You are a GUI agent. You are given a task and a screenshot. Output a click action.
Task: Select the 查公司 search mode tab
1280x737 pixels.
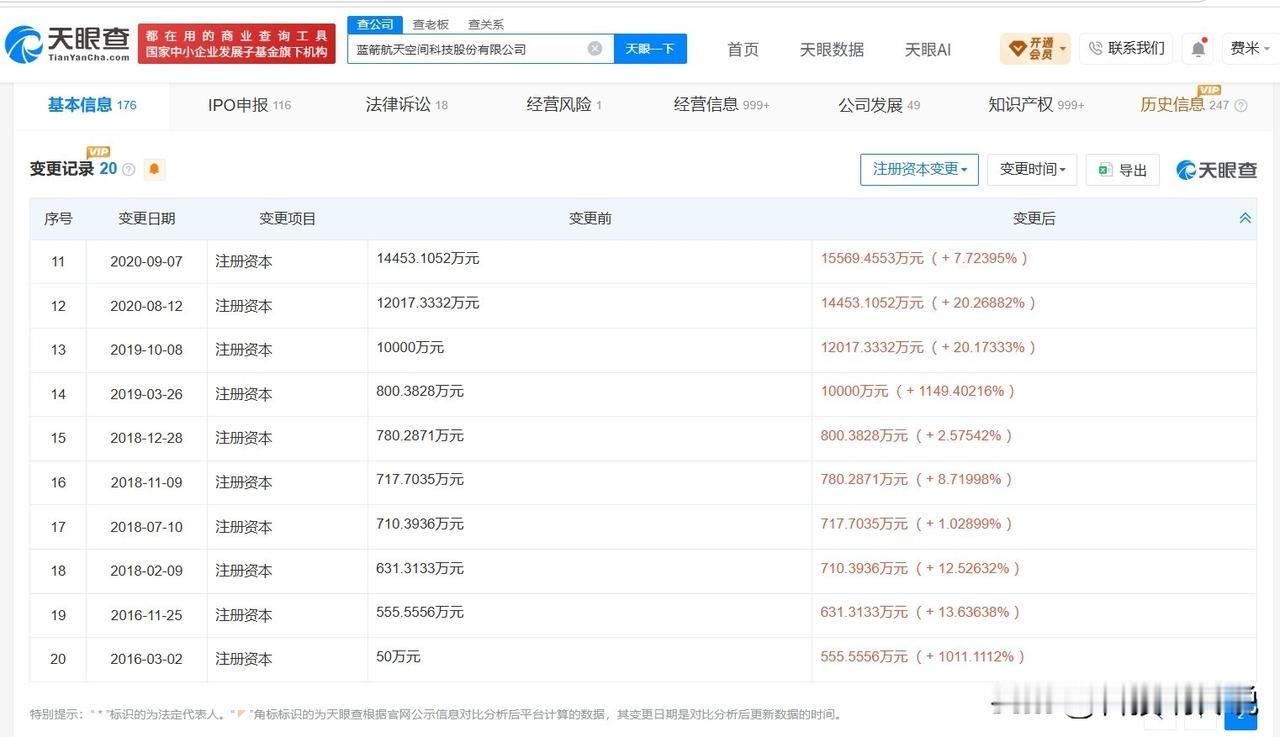tap(375, 24)
